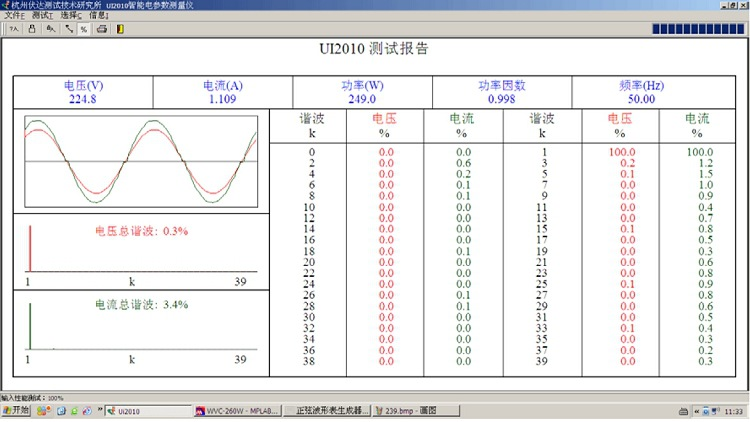The width and height of the screenshot is (750, 422).
Task: Print the test report via printer icon
Action: tap(102, 29)
